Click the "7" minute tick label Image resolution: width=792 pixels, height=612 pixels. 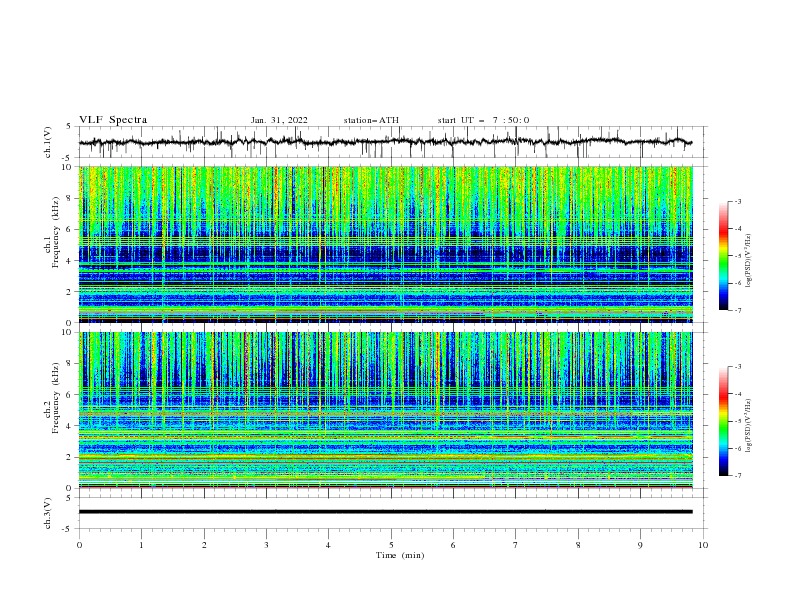pos(516,545)
